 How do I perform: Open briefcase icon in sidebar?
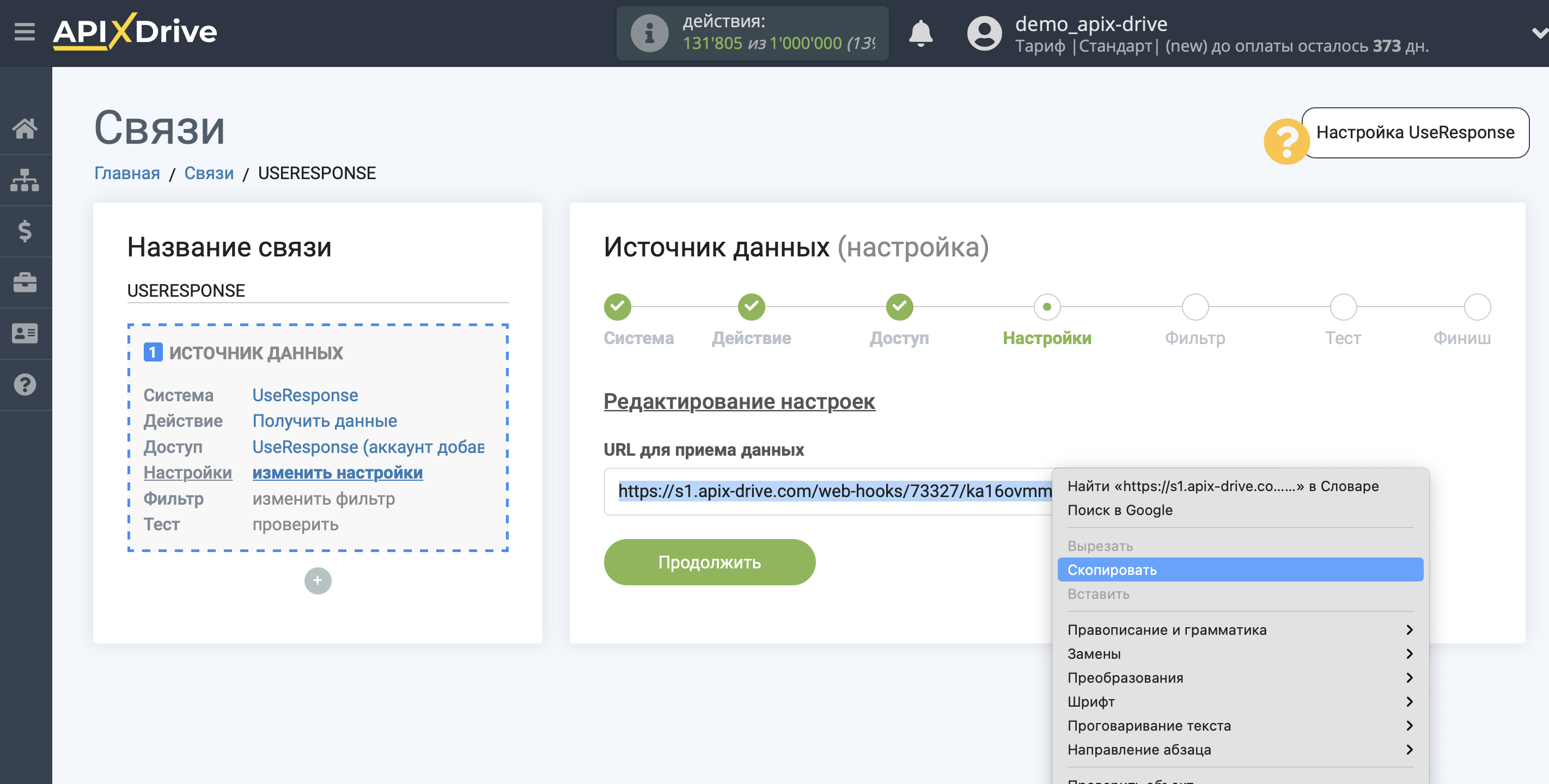[25, 282]
